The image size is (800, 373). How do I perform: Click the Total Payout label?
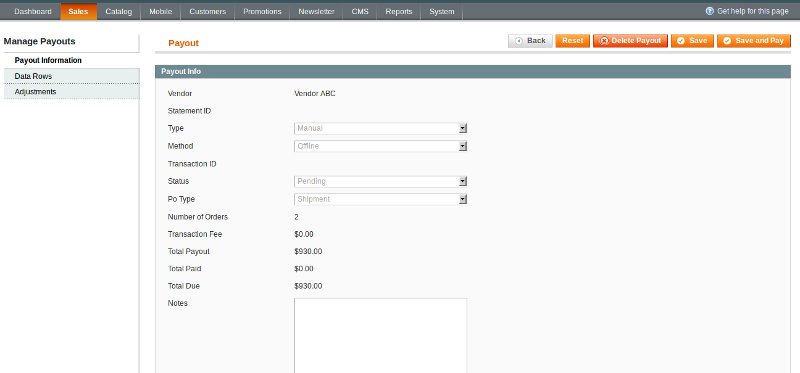point(188,252)
